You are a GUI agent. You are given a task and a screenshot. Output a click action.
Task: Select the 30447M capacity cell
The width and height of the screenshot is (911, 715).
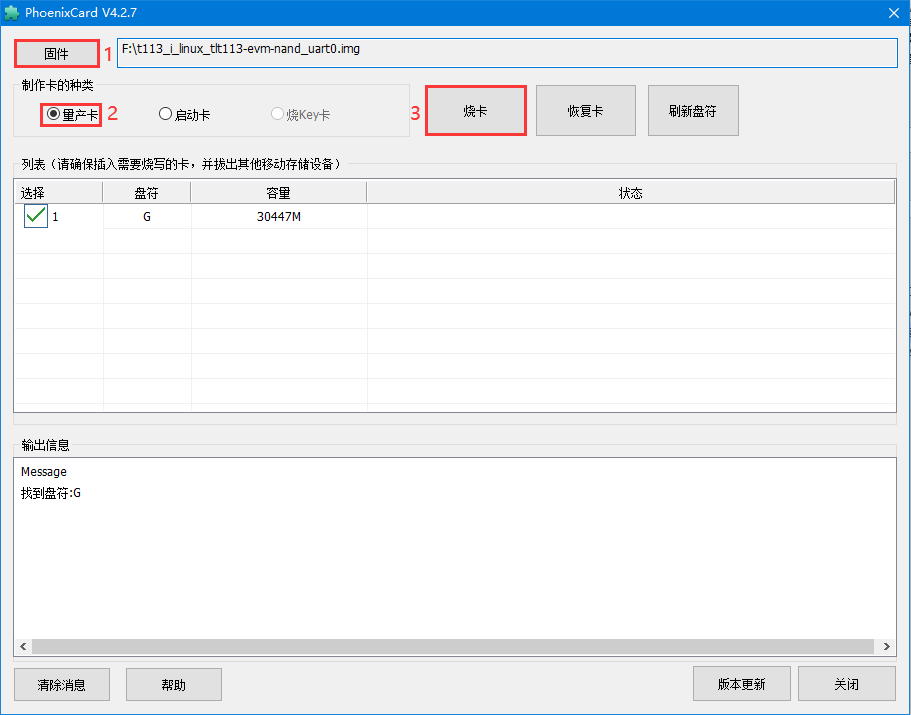tap(279, 217)
